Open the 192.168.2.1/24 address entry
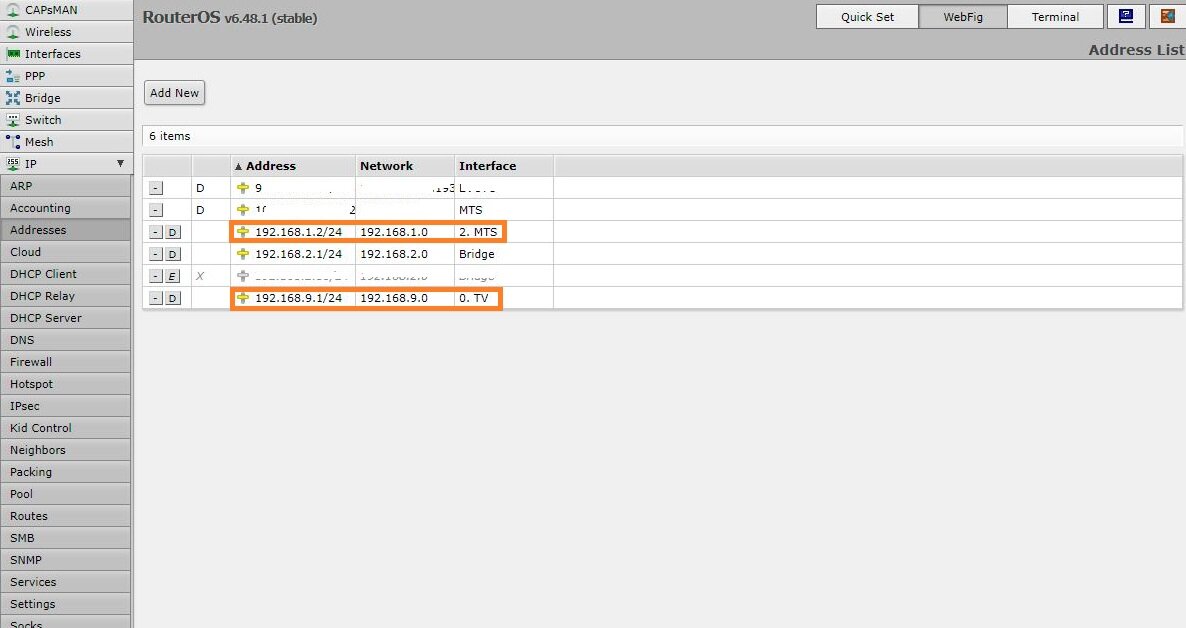Image resolution: width=1186 pixels, height=628 pixels. tap(298, 253)
